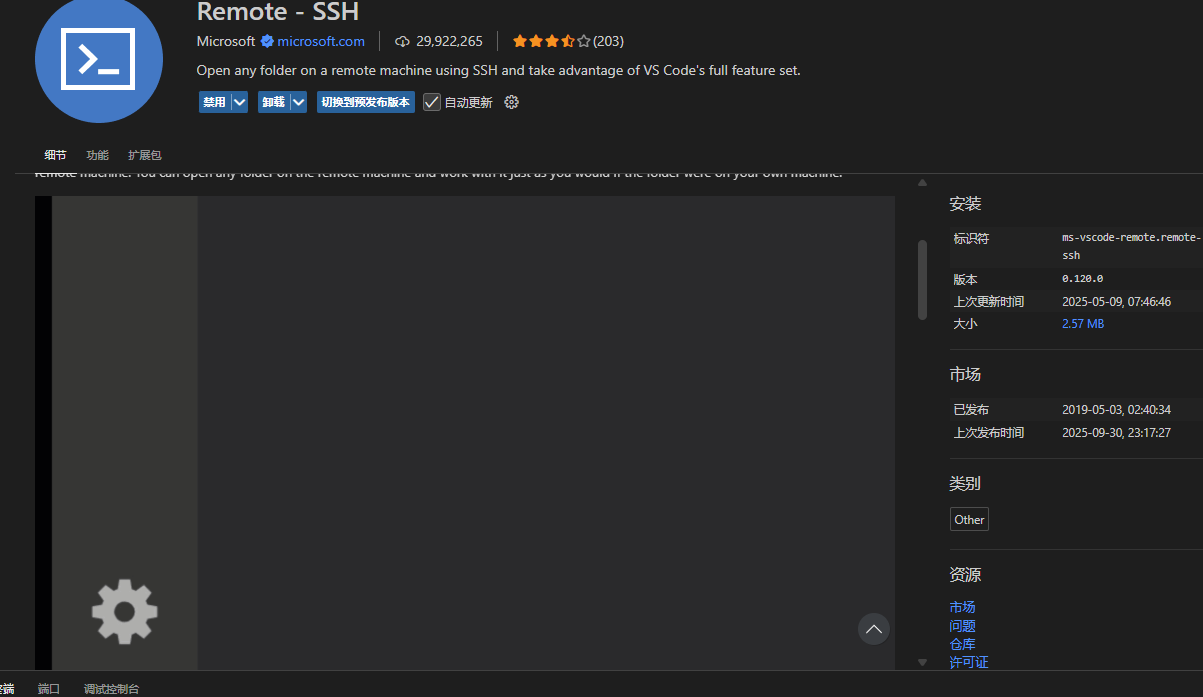
Task: Click the Remote - SSH title
Action: tap(277, 11)
